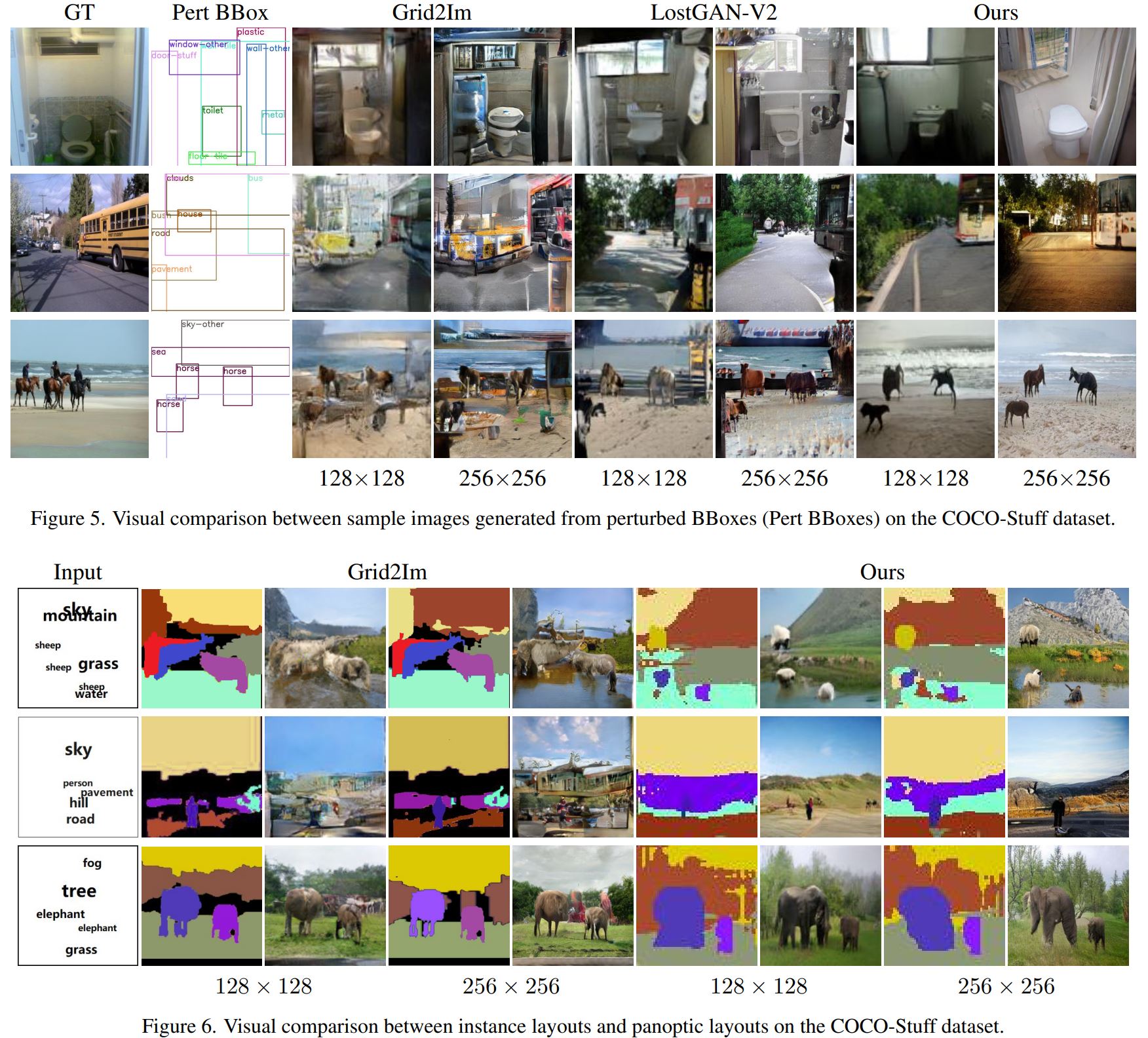Click the 'sky-other' bounding box label
This screenshot has width=1148, height=1038.
click(x=203, y=324)
